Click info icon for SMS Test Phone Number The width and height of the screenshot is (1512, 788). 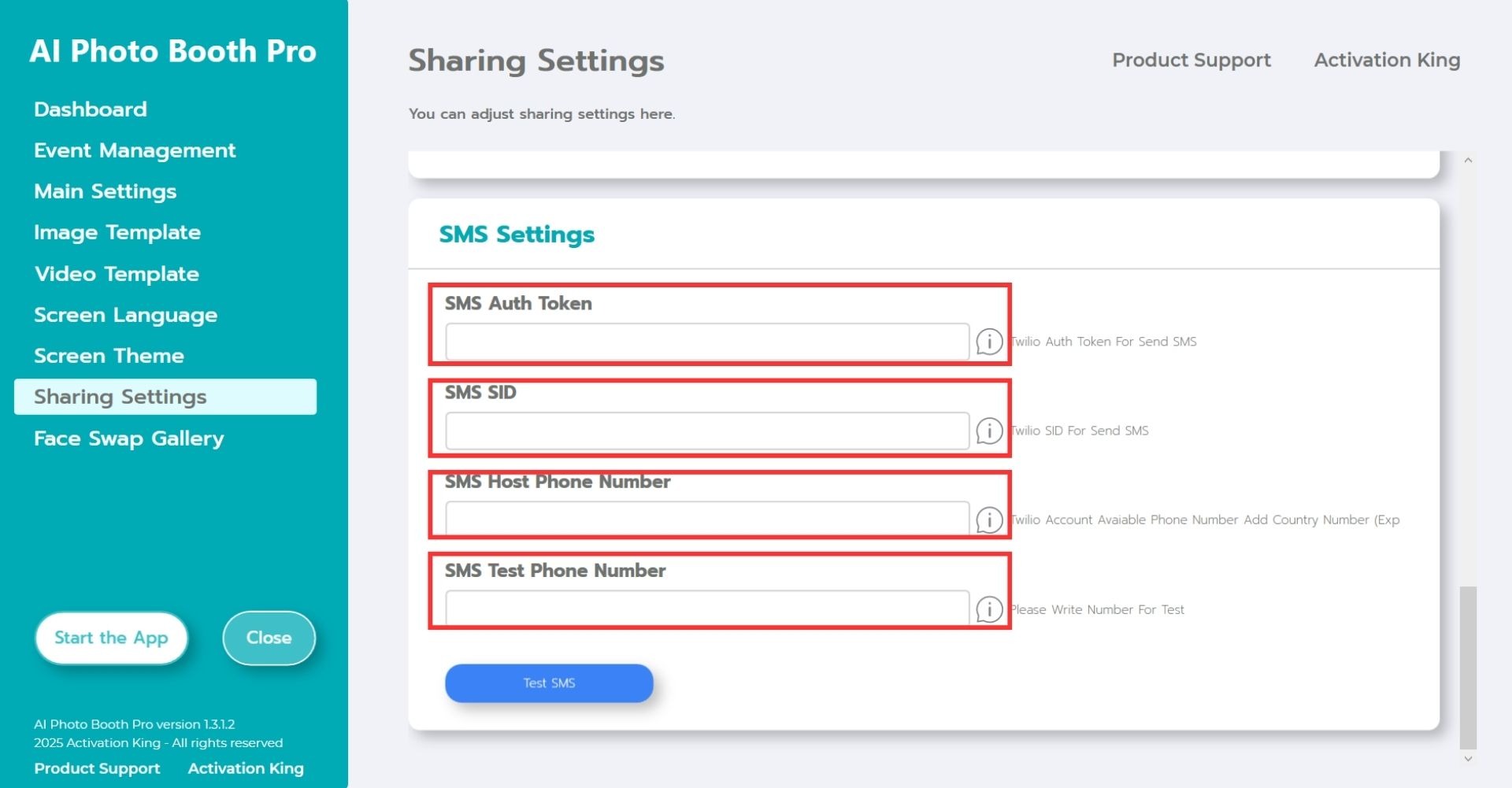coord(989,609)
